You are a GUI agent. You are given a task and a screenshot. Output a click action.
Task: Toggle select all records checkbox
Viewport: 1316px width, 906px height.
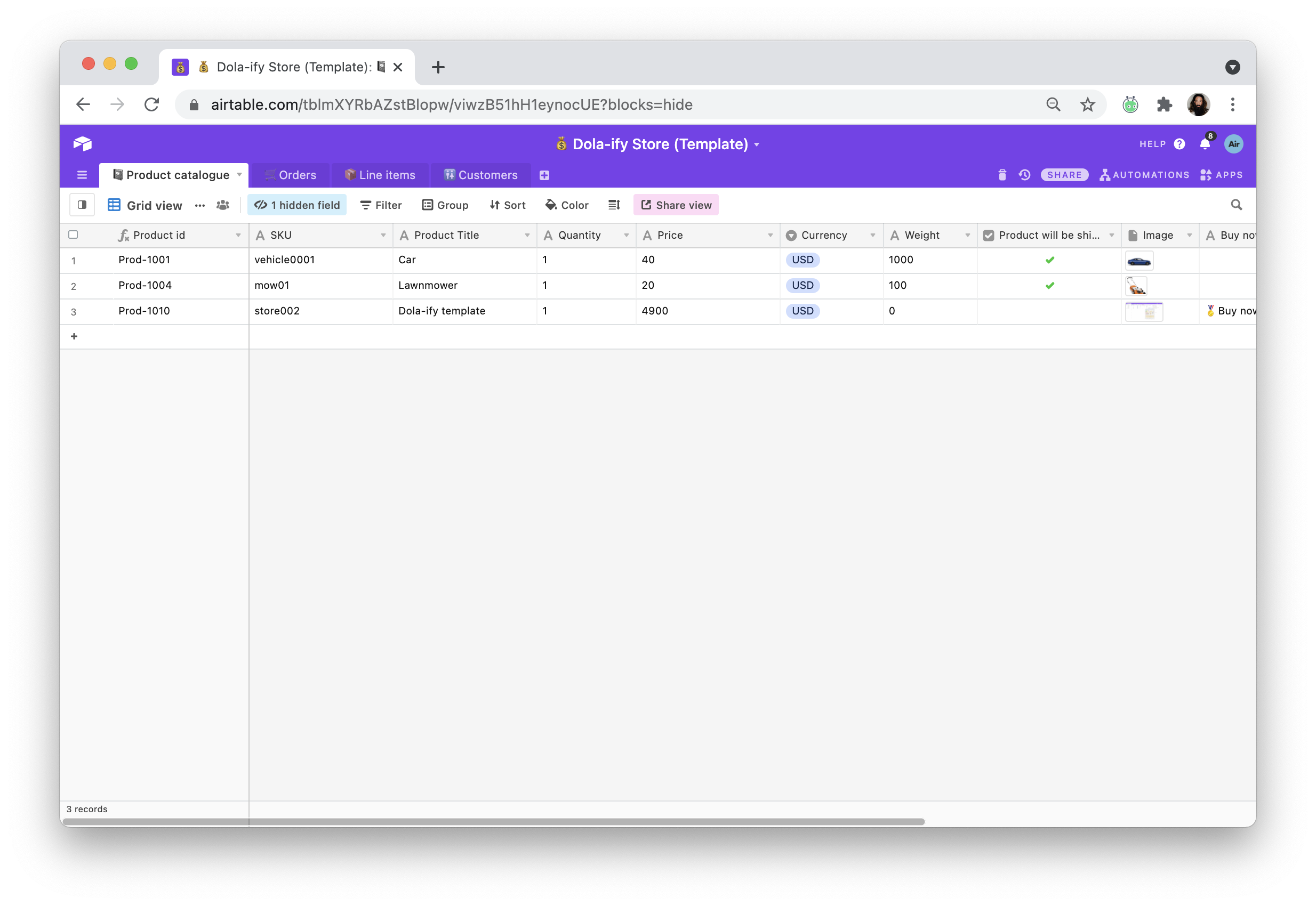[x=73, y=234]
